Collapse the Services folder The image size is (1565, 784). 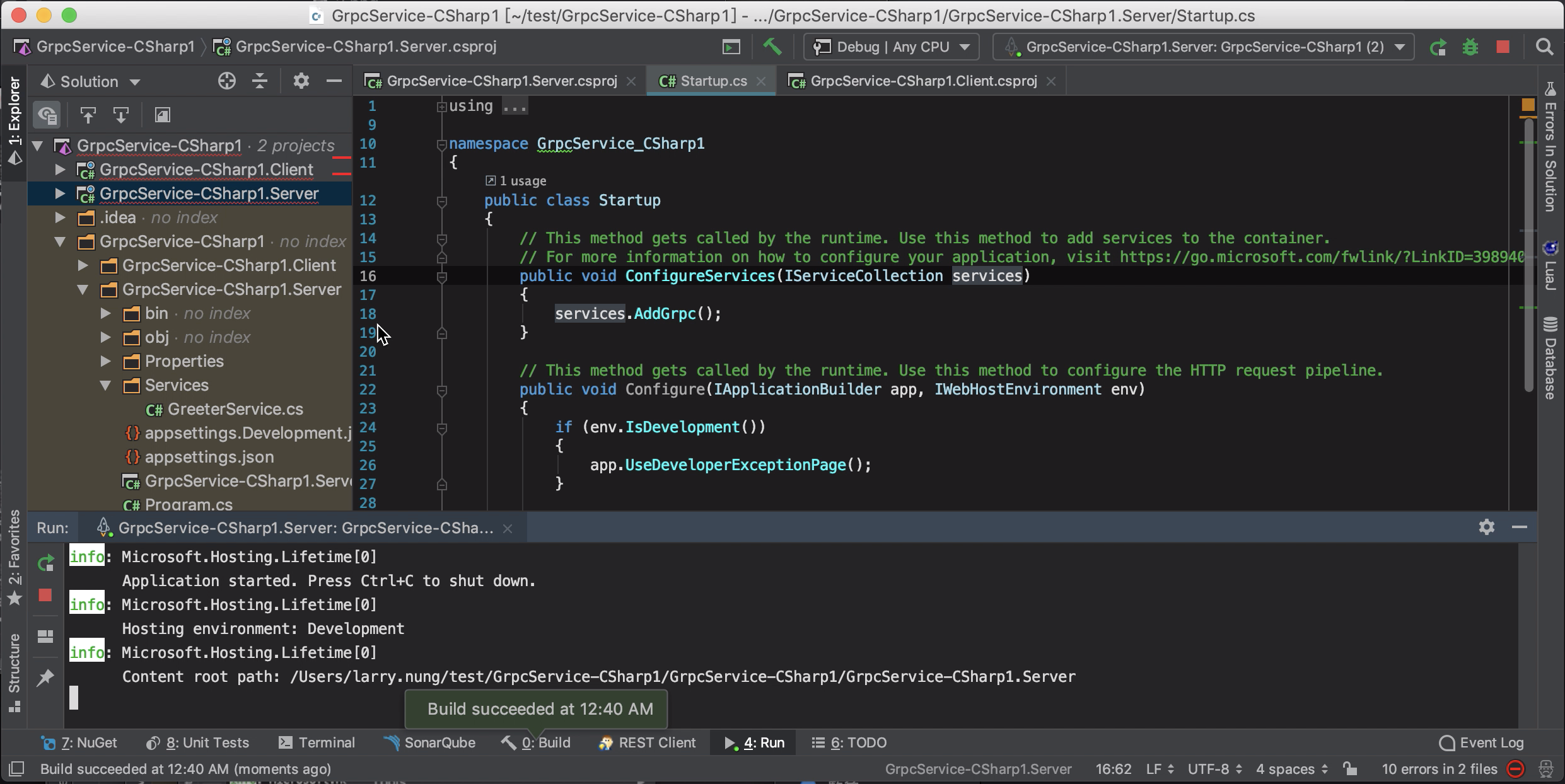(x=105, y=385)
